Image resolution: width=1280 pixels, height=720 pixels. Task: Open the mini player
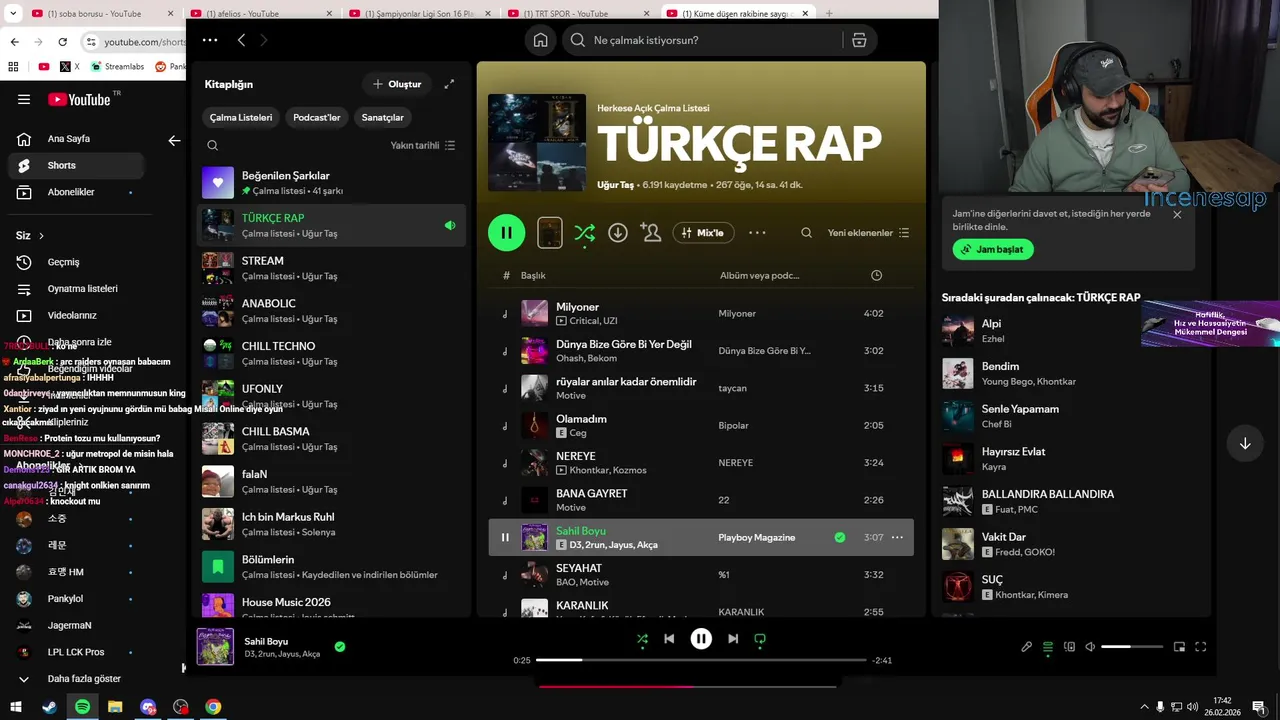1179,647
